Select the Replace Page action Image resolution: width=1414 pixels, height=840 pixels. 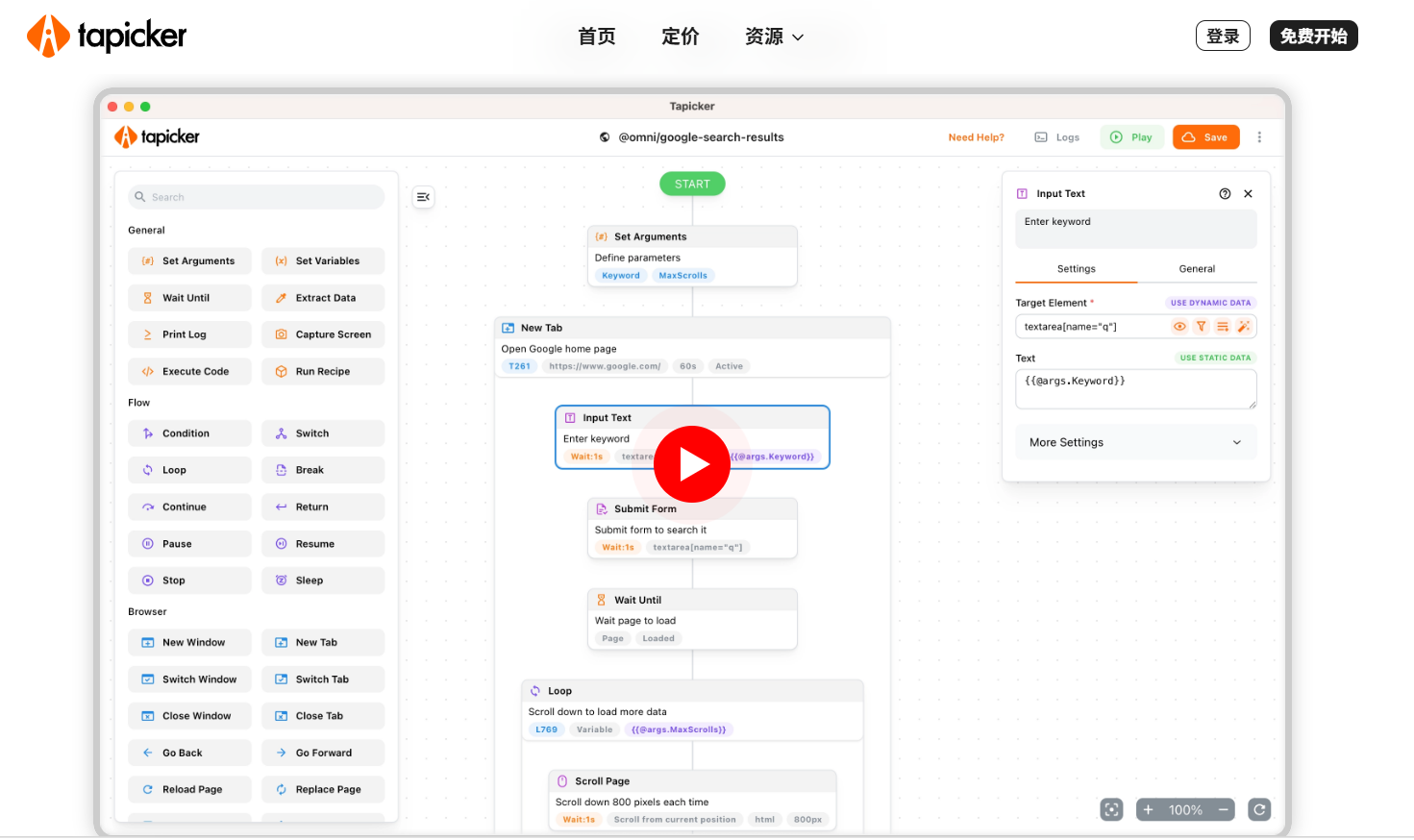pyautogui.click(x=323, y=790)
